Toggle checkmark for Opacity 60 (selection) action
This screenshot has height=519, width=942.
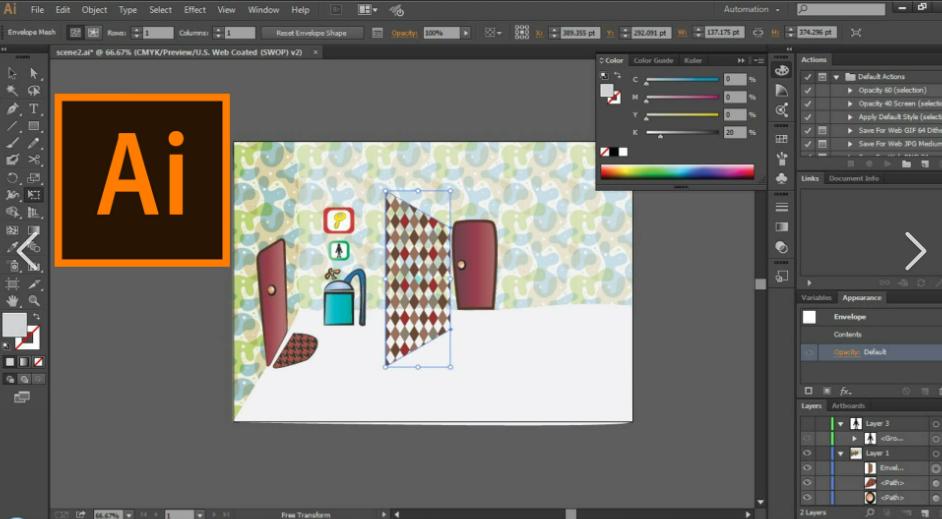[x=808, y=90]
